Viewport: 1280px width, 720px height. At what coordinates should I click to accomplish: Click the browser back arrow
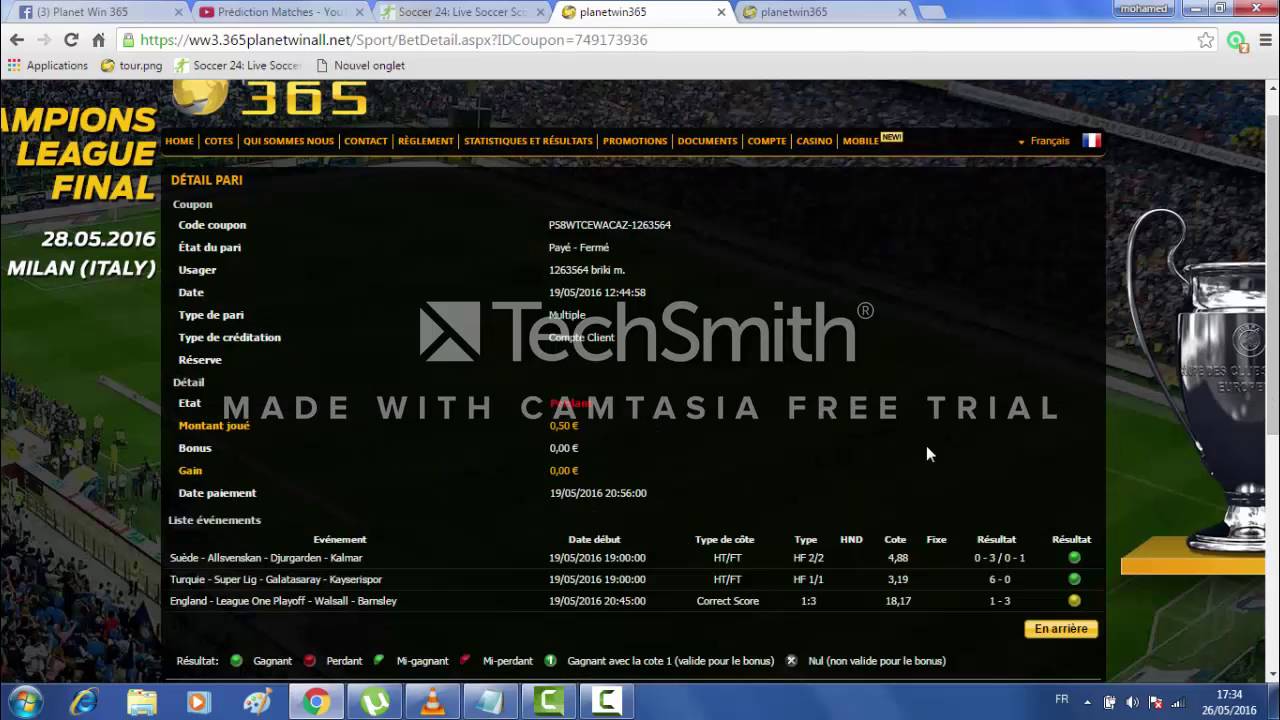[x=16, y=40]
